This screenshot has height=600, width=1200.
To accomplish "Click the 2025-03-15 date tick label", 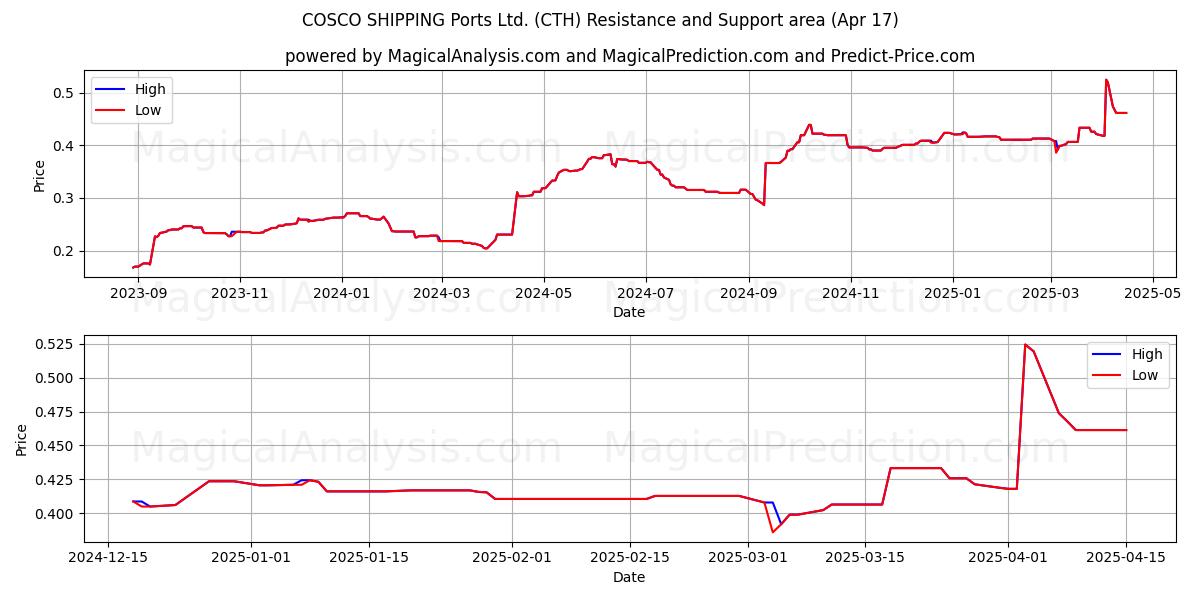I will point(867,559).
